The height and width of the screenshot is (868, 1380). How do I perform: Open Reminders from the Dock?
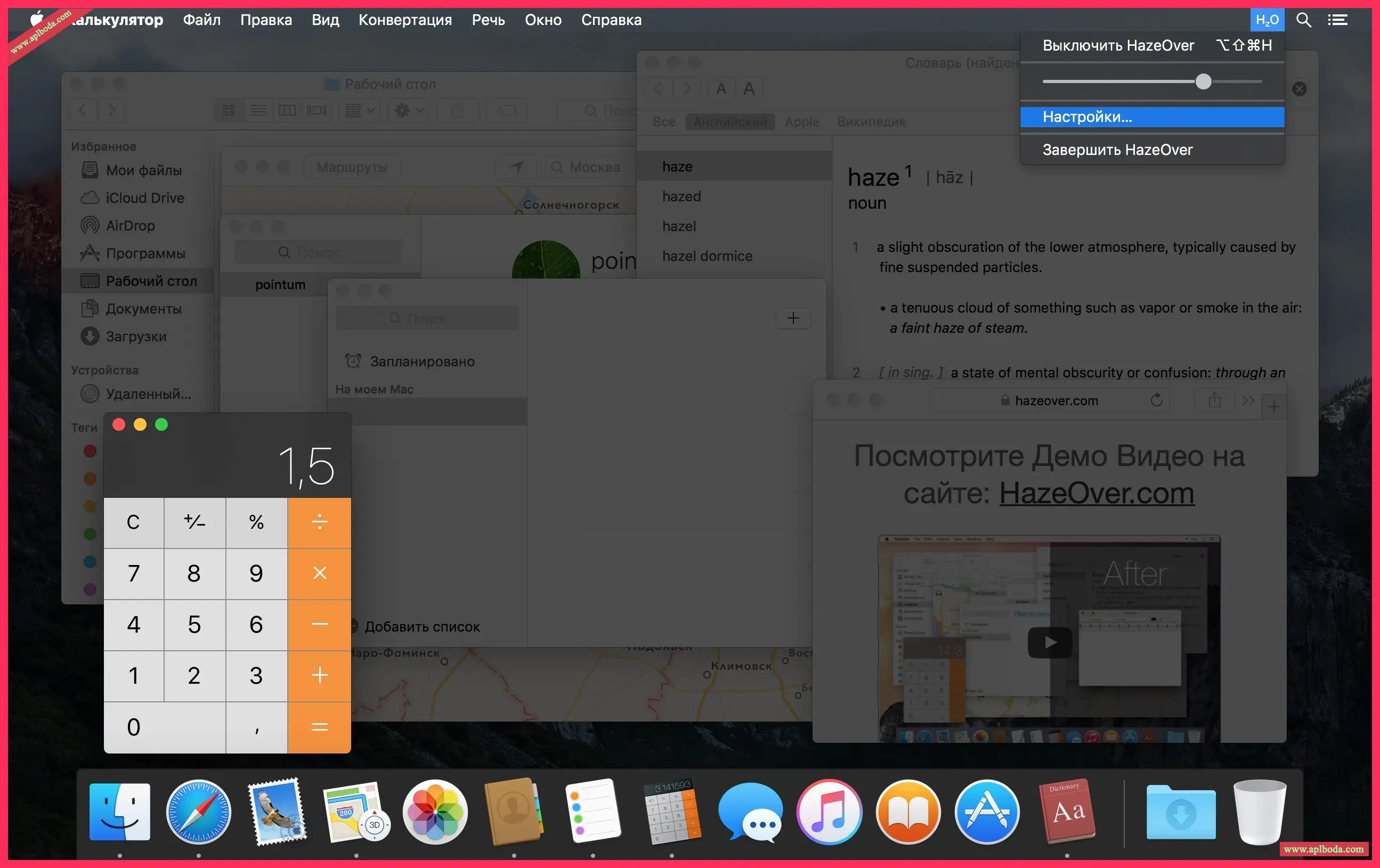click(x=592, y=812)
